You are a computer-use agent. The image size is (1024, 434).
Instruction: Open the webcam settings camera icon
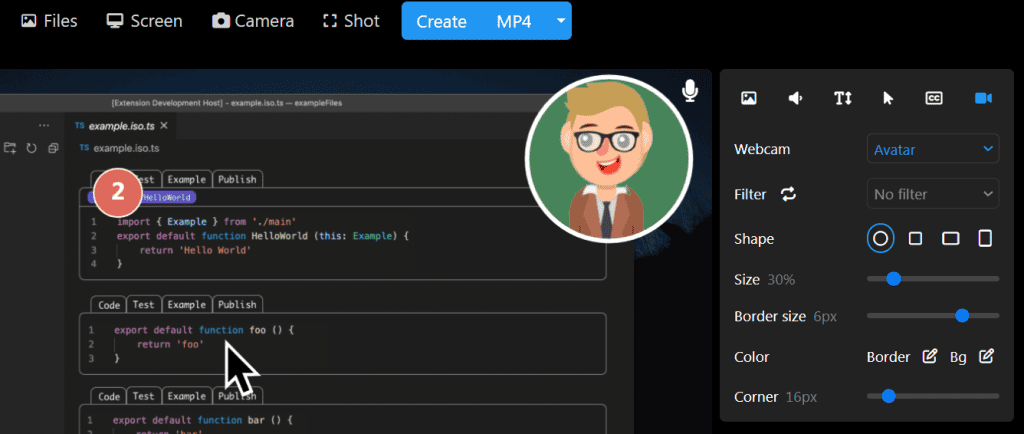(982, 98)
